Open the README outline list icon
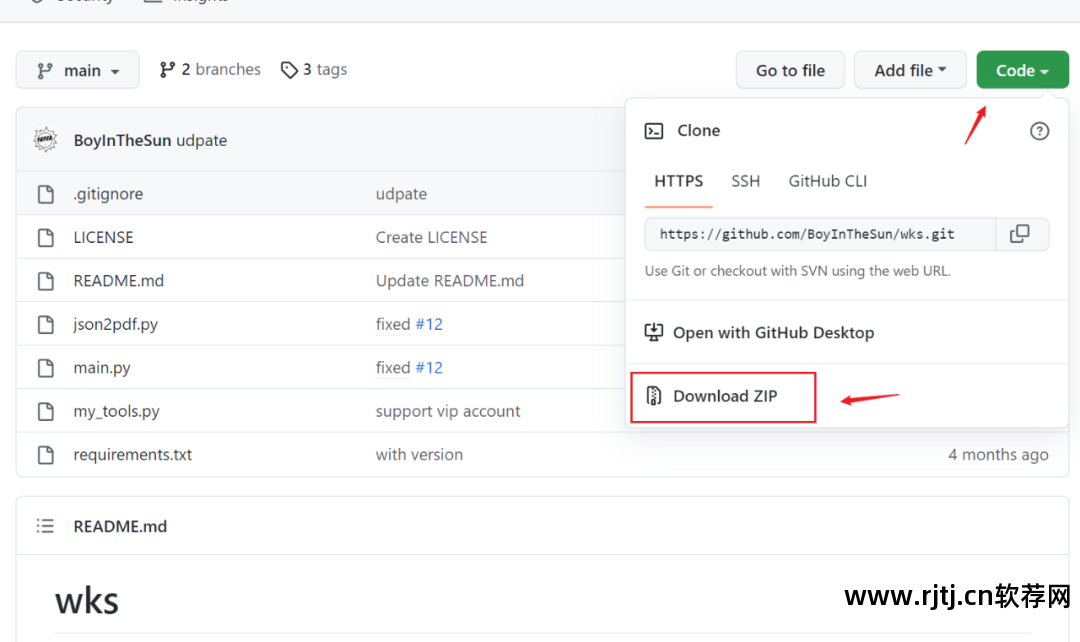 click(45, 526)
